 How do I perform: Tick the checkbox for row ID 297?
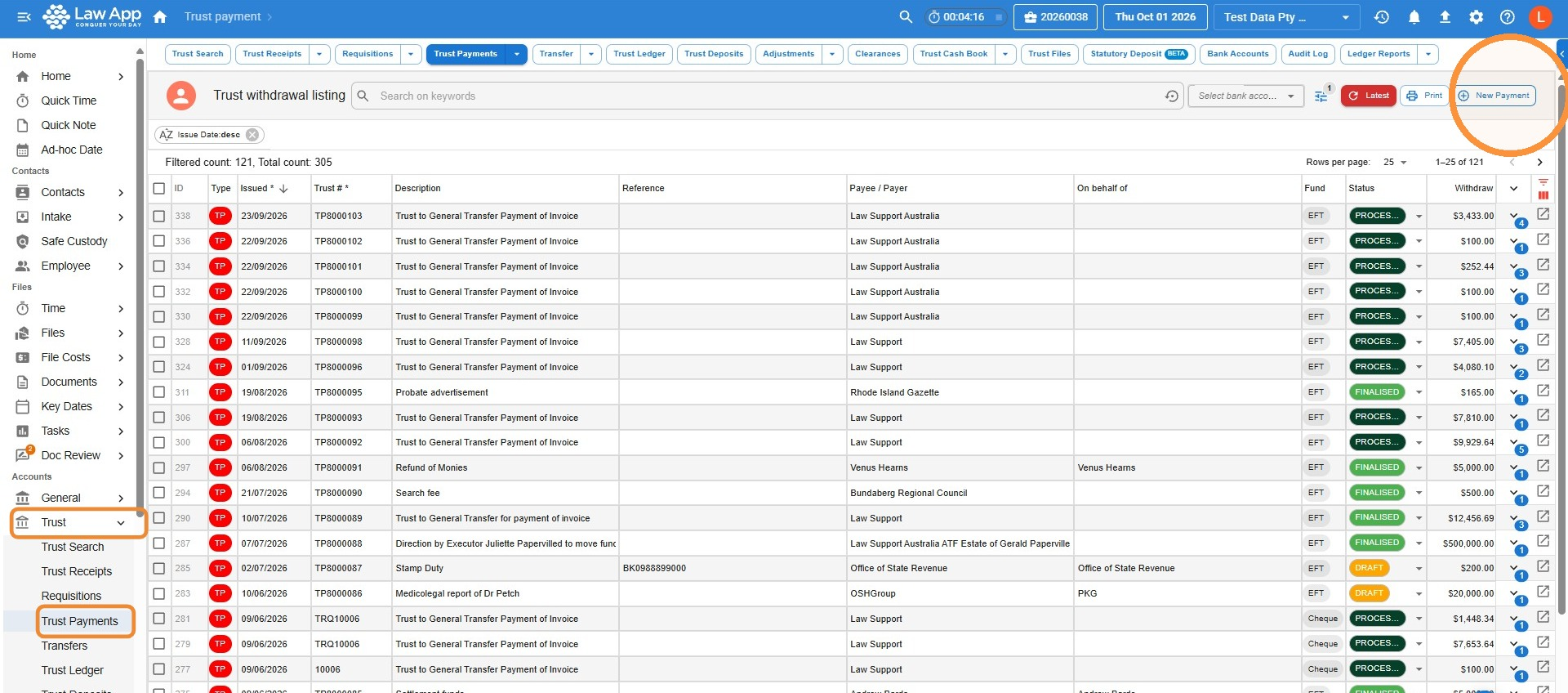(x=158, y=467)
